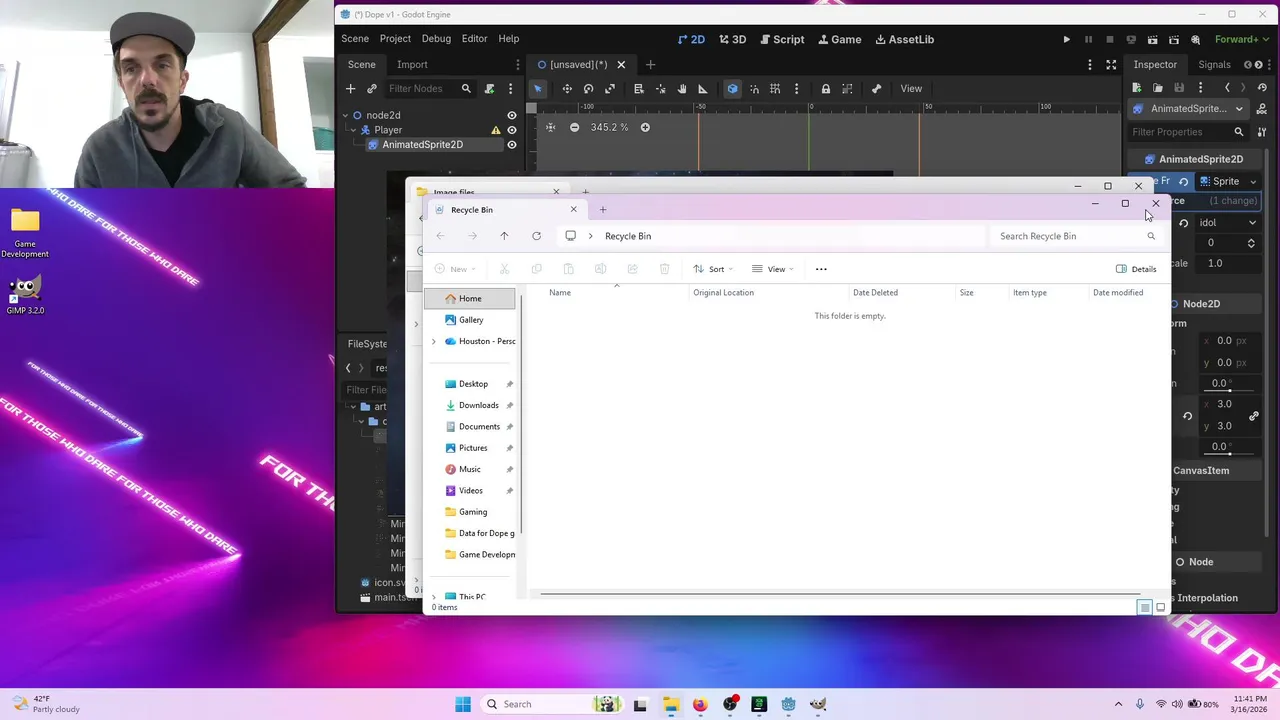Click Refresh in the Recycle Bin window
1280x720 pixels.
536,236
